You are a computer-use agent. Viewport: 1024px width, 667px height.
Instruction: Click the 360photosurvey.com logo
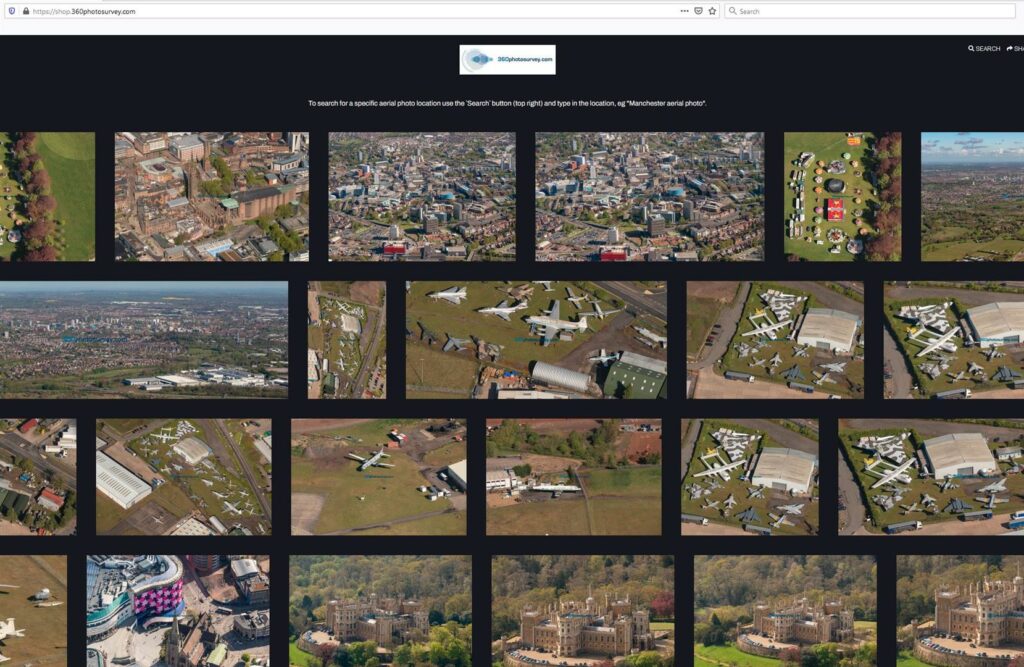[x=507, y=59]
